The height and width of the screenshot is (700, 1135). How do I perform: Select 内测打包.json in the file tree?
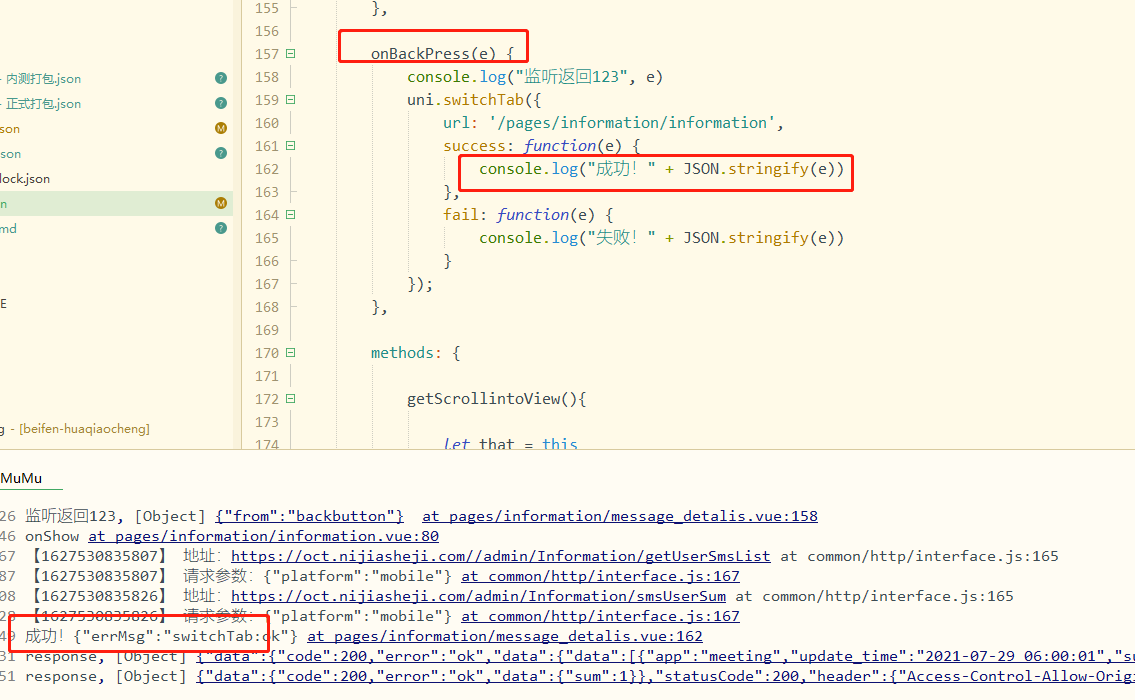(x=43, y=78)
